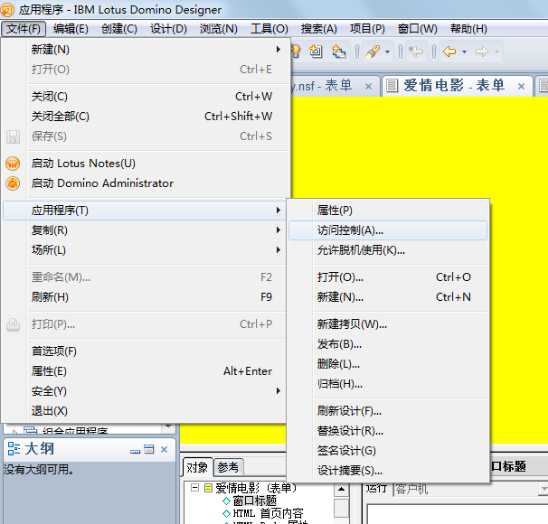
Task: Choose 首选项(F) in File menu
Action: [146, 351]
